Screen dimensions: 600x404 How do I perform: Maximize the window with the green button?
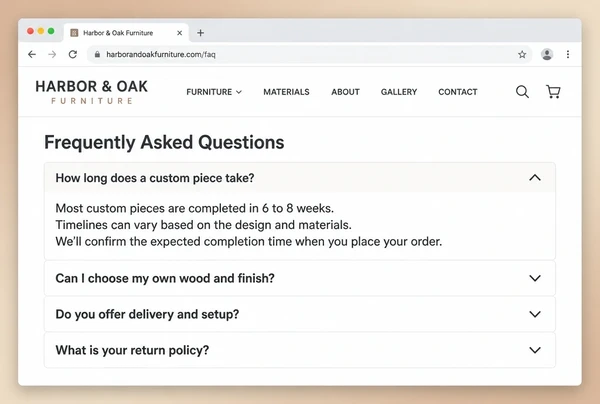(x=51, y=31)
